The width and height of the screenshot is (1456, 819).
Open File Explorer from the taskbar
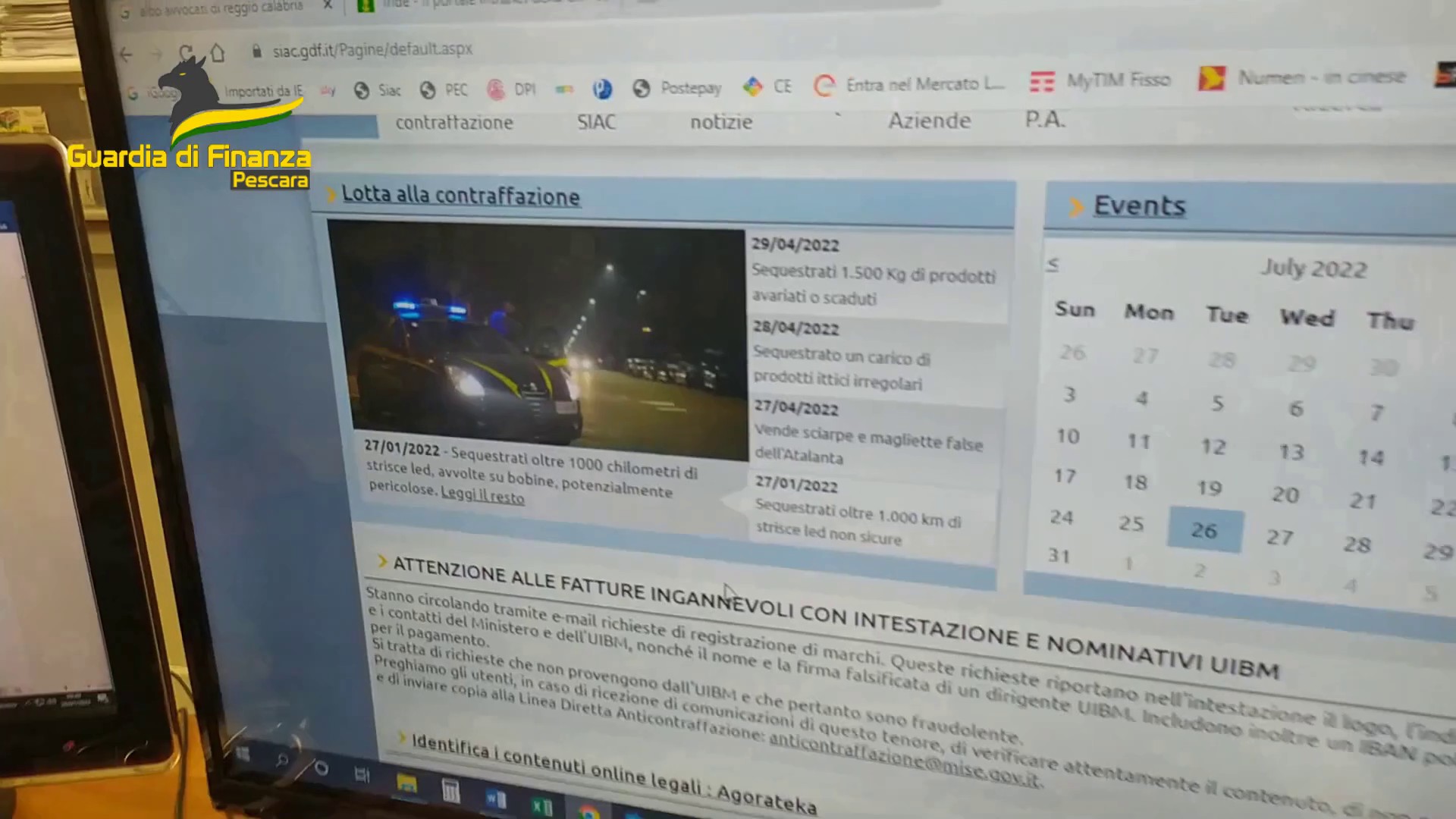tap(406, 783)
